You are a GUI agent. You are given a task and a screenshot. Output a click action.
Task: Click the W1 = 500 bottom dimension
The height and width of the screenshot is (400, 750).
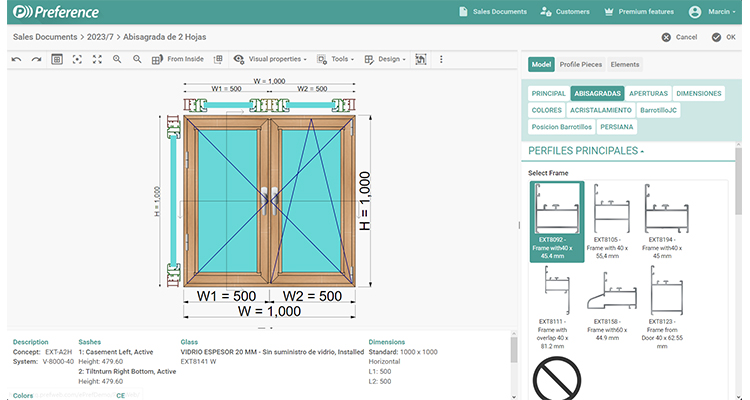click(226, 296)
